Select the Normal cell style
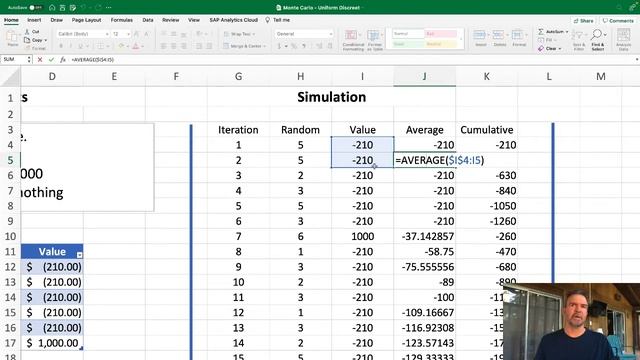640x360 pixels. 408,34
